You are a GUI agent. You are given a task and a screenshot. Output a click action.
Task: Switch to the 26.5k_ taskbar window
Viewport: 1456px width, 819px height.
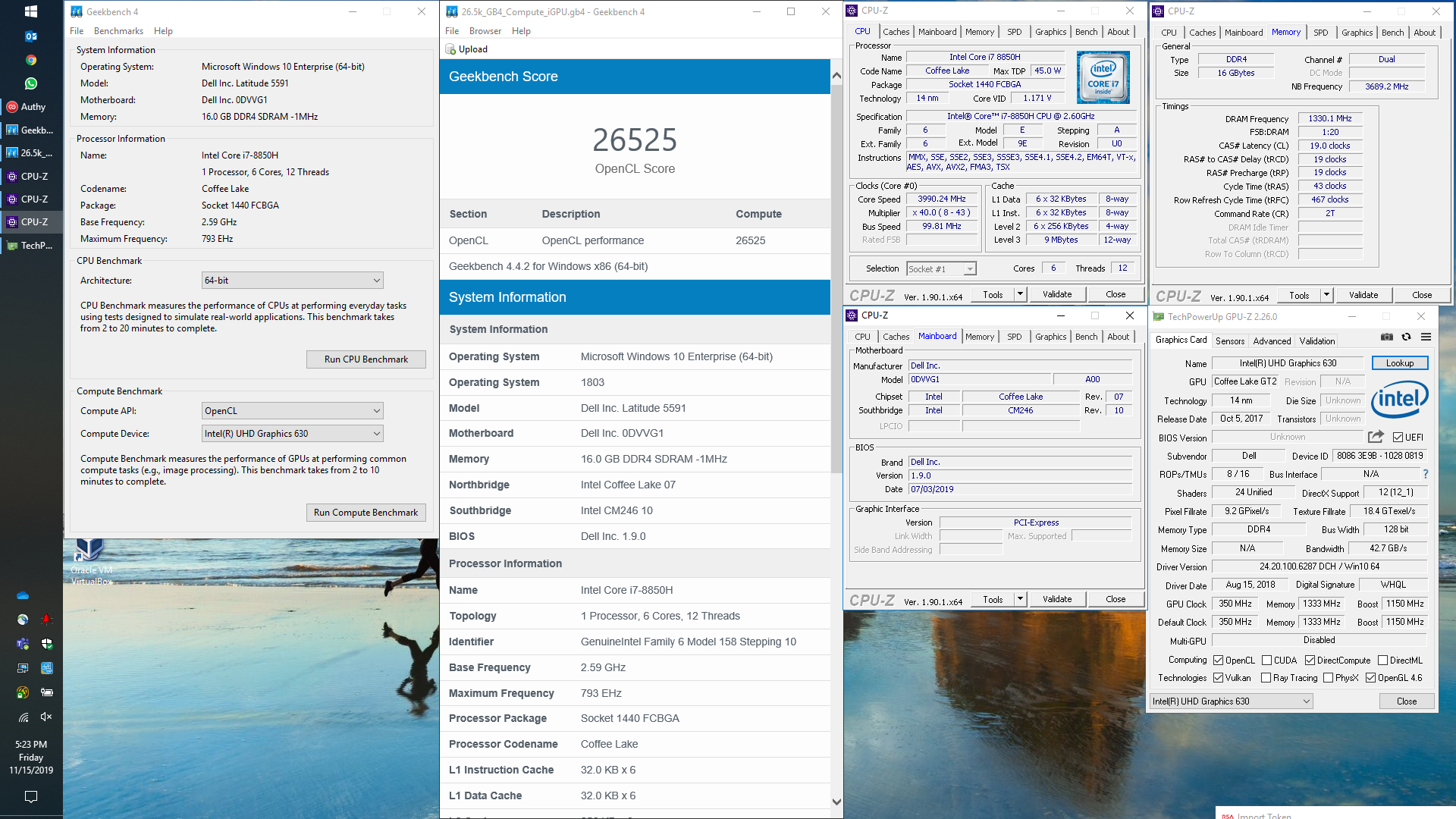[31, 153]
